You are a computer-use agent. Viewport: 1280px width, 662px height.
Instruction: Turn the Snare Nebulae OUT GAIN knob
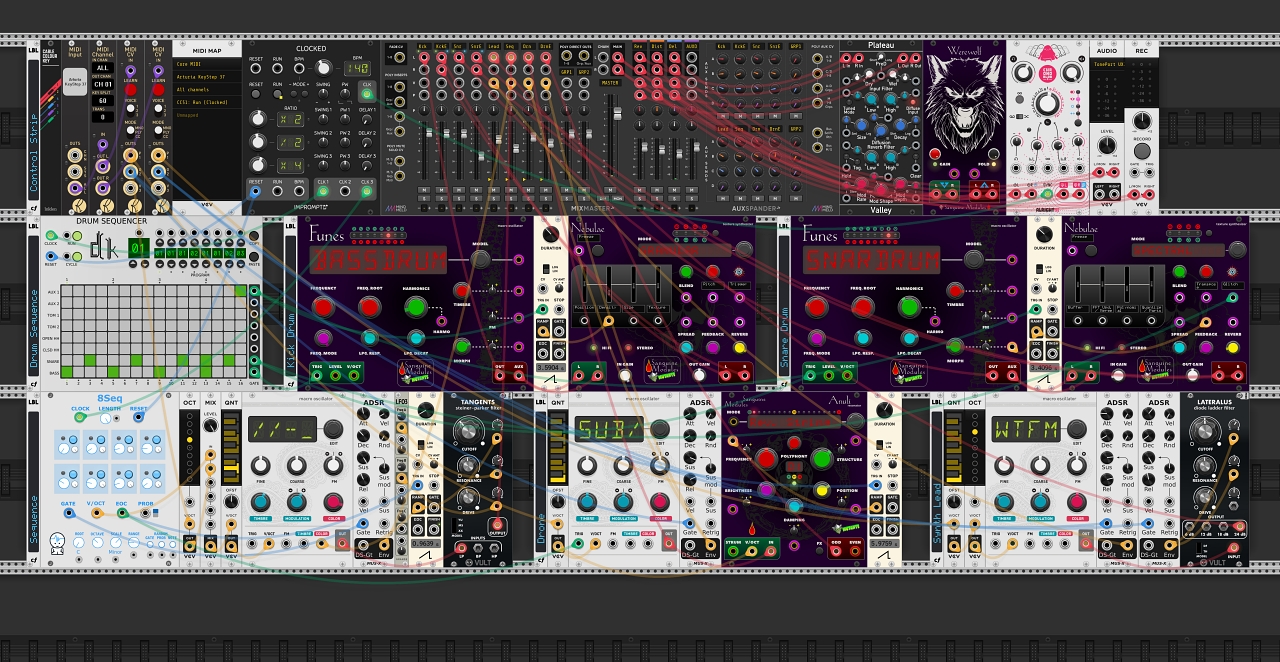point(1192,377)
